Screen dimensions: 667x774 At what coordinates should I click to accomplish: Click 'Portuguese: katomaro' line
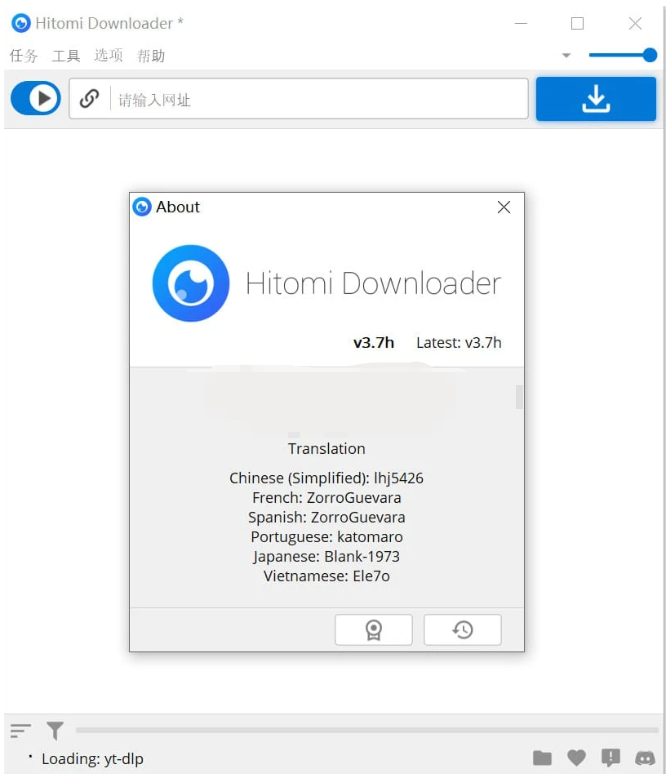pos(326,537)
